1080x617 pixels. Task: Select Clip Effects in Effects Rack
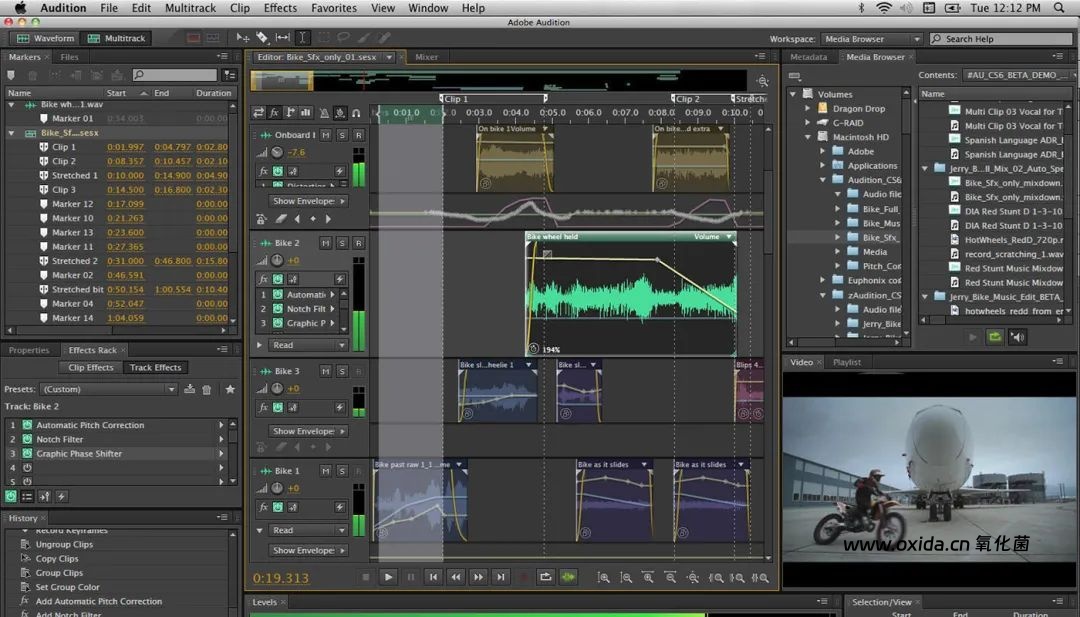point(91,368)
